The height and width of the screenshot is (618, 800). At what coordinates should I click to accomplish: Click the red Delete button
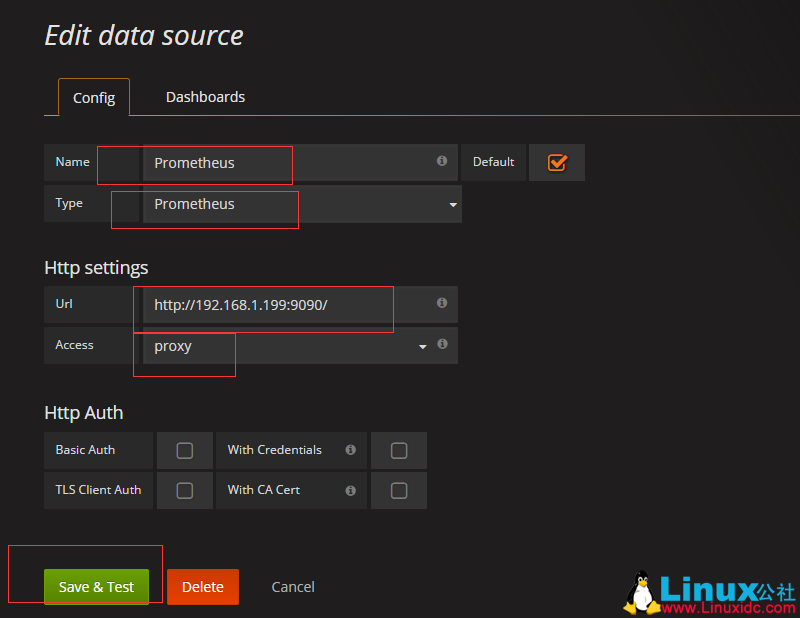click(x=203, y=587)
